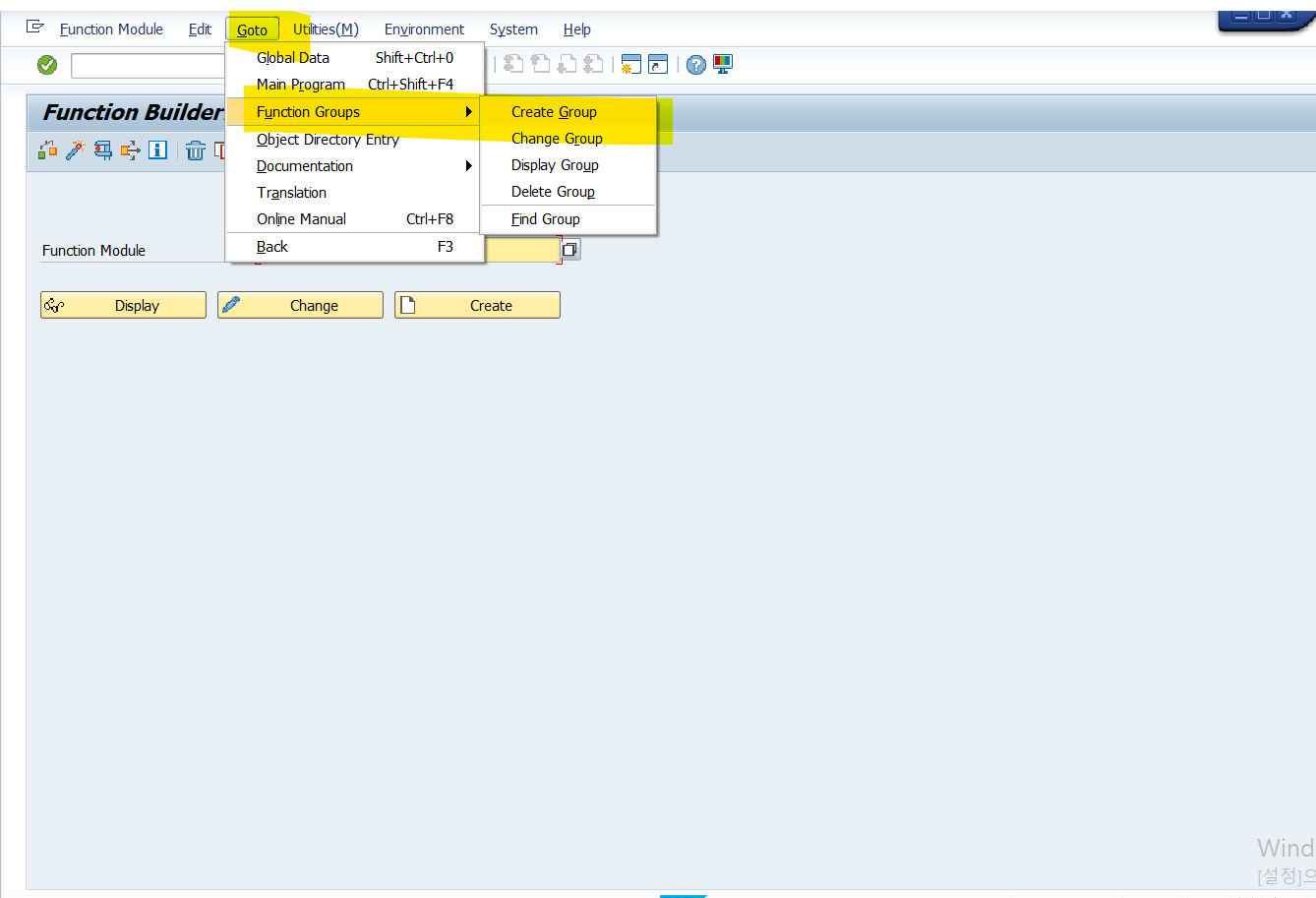Click the Last Page icon
The height and width of the screenshot is (898, 1316).
click(x=593, y=64)
